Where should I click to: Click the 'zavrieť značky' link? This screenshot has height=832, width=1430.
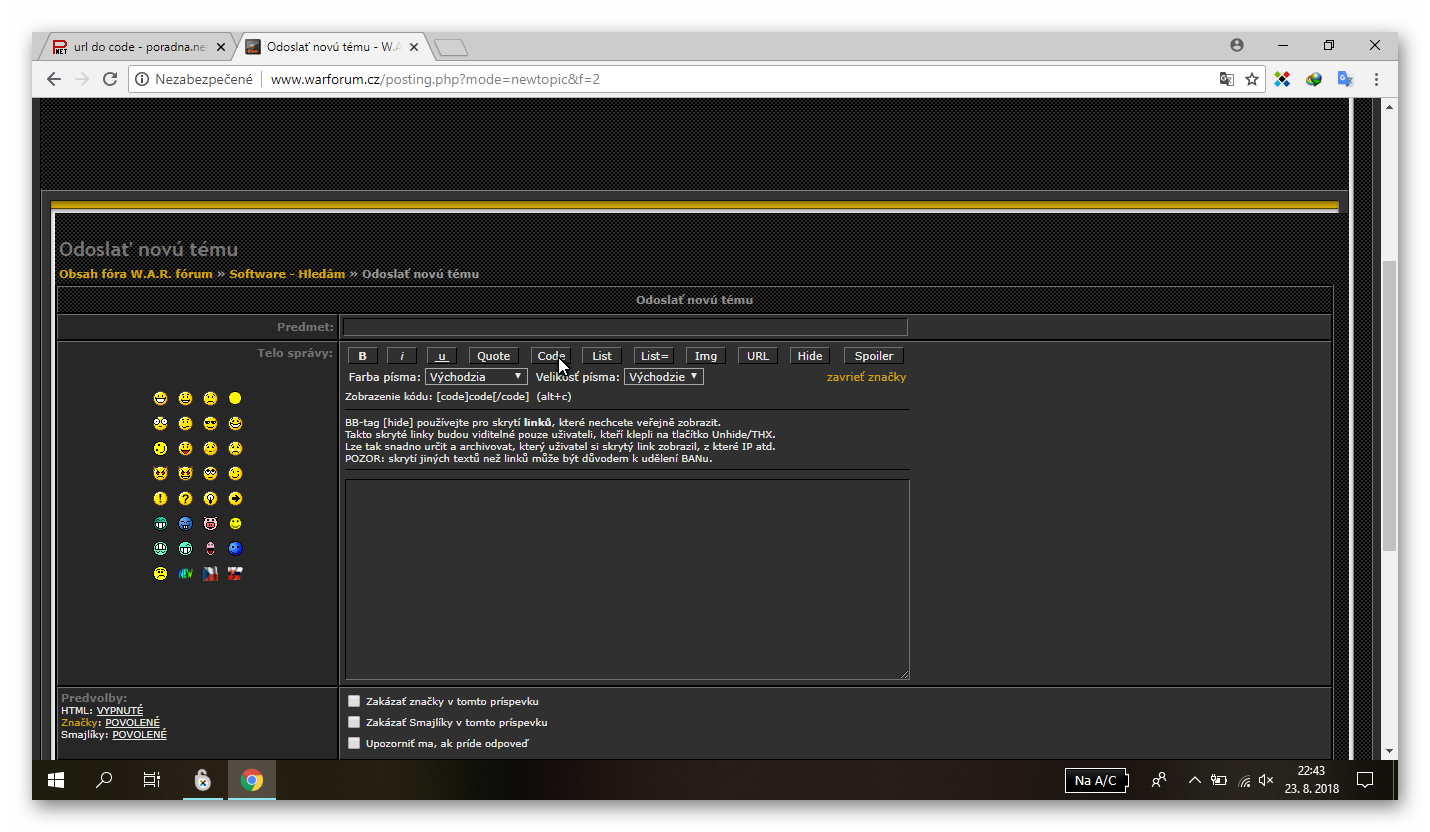(x=866, y=377)
